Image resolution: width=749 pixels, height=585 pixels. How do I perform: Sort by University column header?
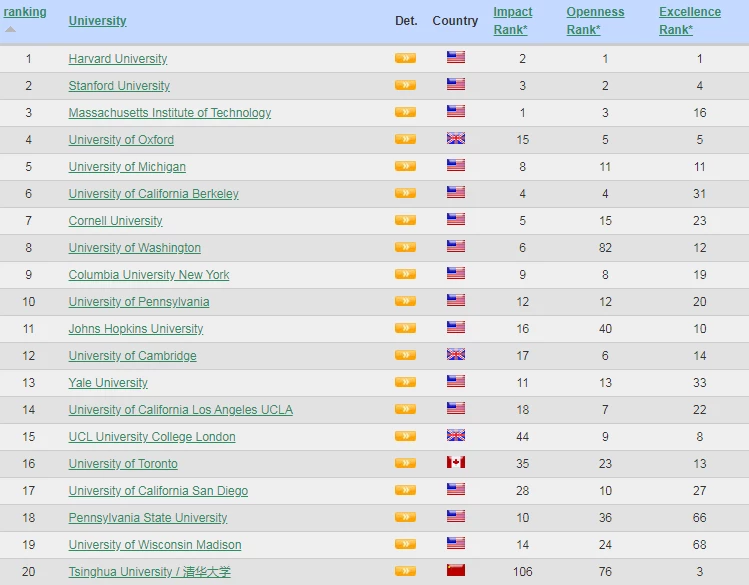[x=97, y=21]
